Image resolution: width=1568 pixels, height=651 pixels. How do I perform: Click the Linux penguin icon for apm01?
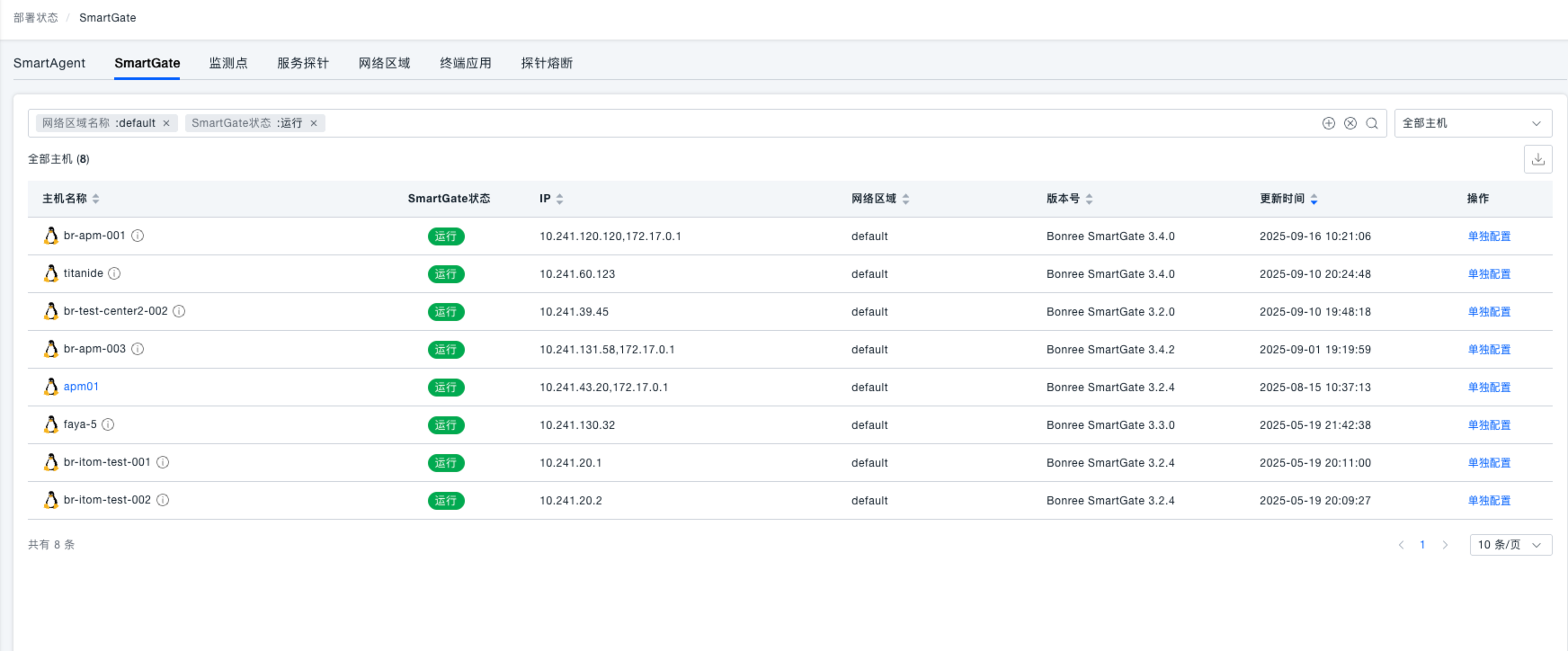point(51,387)
